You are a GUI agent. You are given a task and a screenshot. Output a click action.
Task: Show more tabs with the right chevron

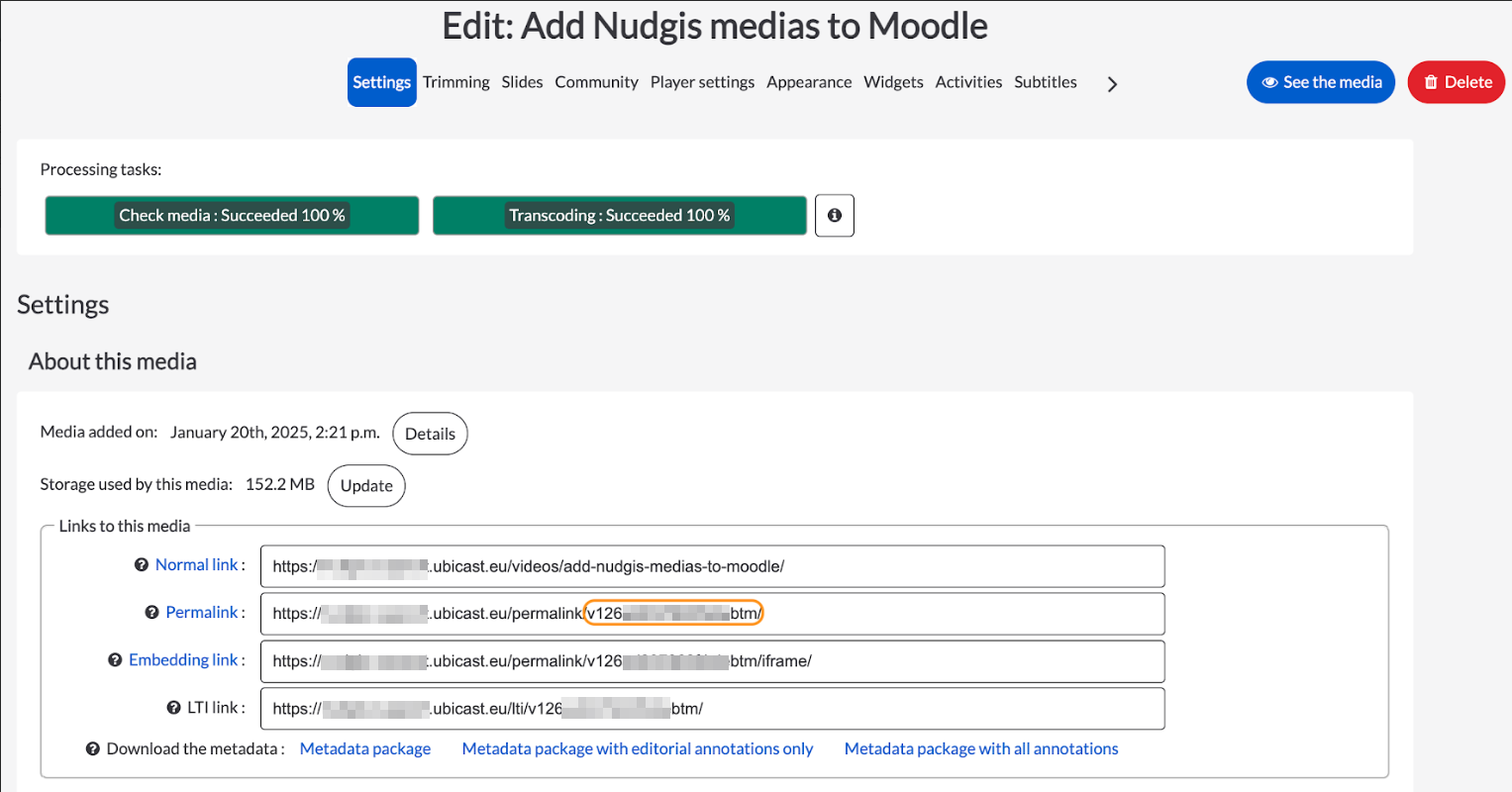click(x=1112, y=84)
